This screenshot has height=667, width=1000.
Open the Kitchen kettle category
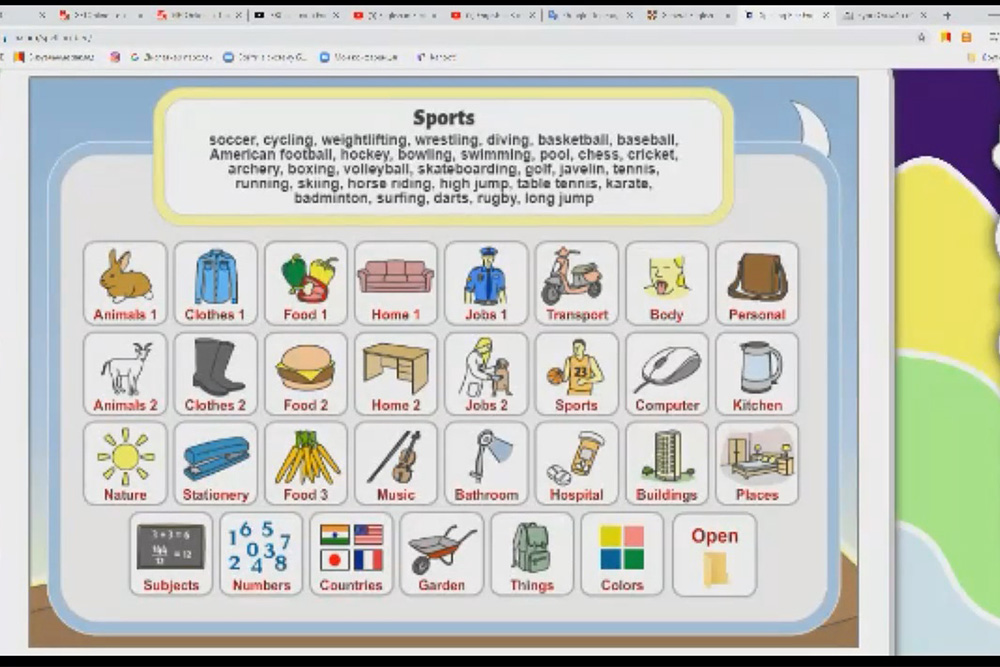(757, 373)
